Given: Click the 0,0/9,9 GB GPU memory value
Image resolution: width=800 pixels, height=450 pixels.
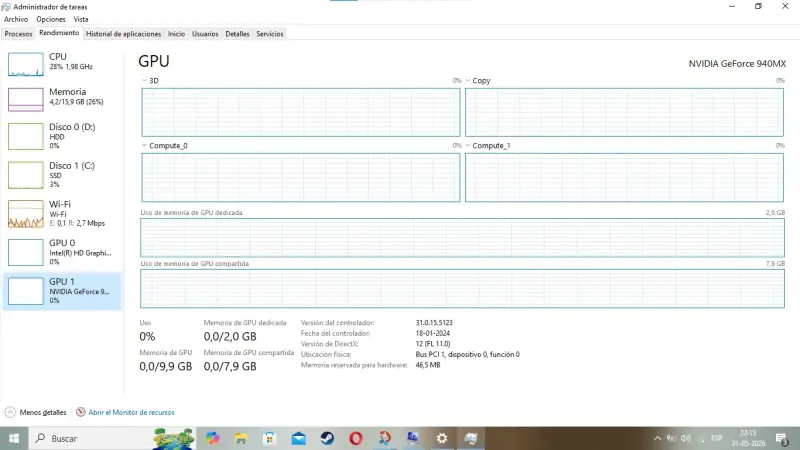Looking at the screenshot, I should [x=166, y=366].
